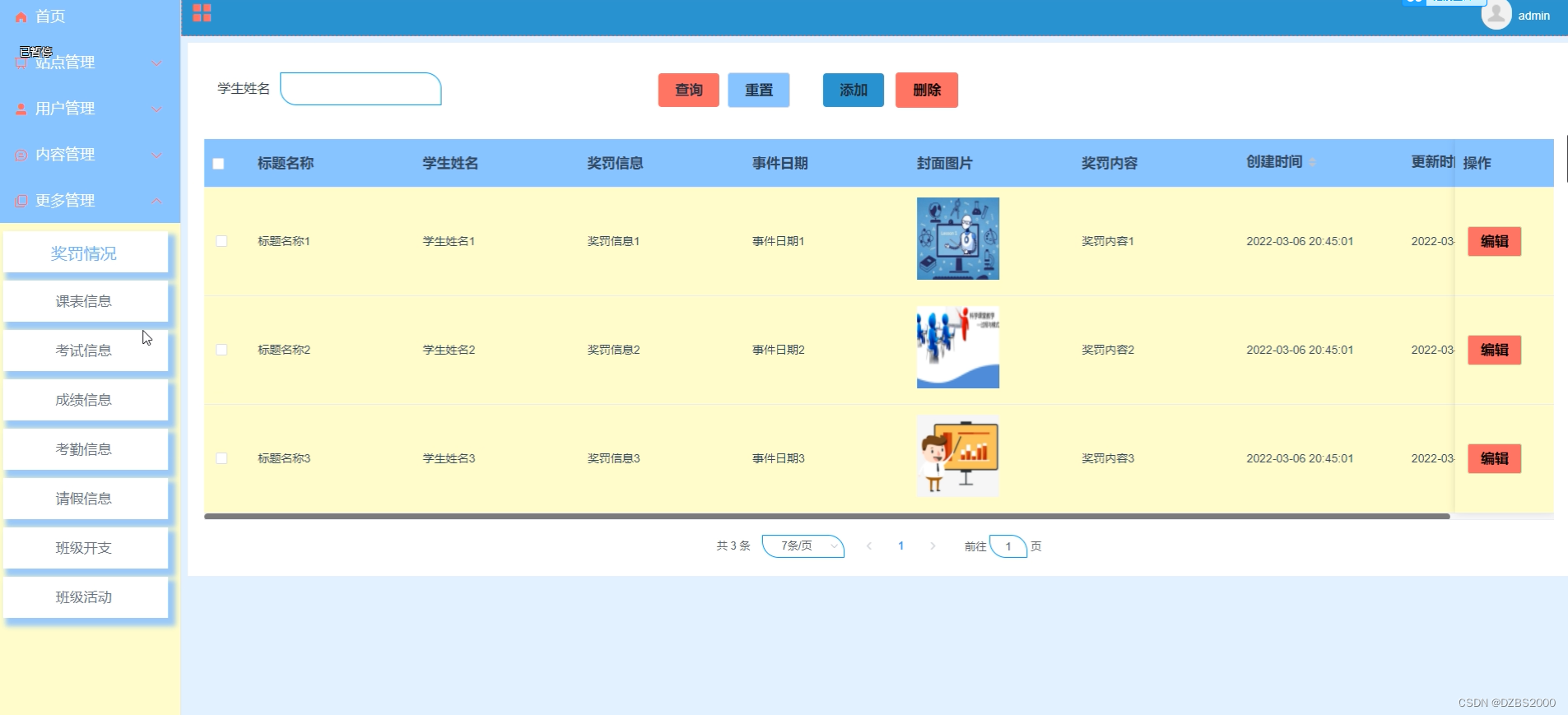
Task: Sort by 创建时间 using the sort arrows
Action: [x=1312, y=162]
